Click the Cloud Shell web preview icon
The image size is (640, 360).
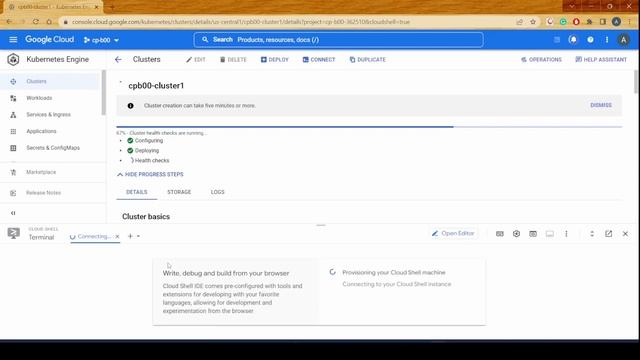(x=533, y=234)
